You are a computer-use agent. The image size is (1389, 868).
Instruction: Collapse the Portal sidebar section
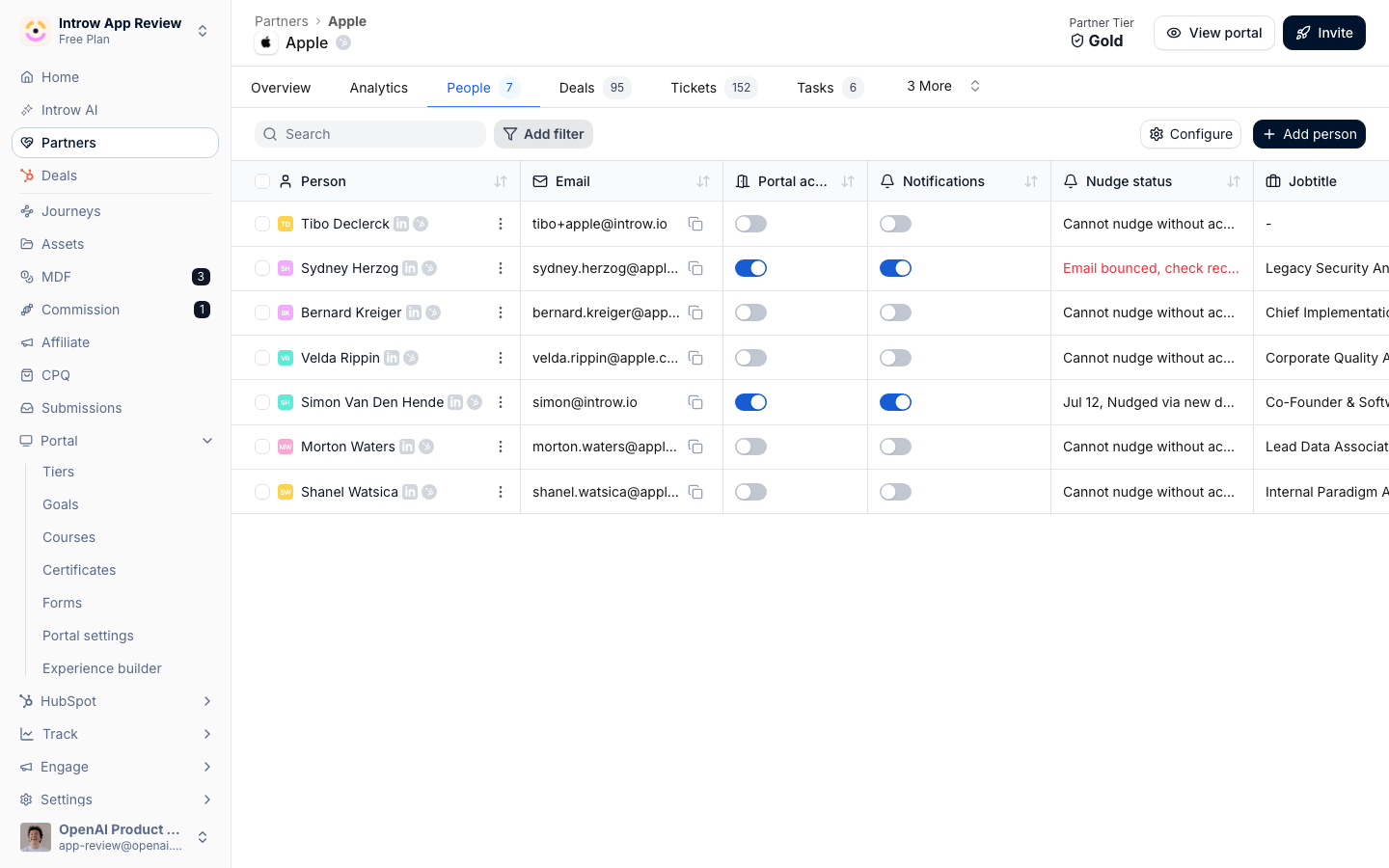(x=207, y=441)
